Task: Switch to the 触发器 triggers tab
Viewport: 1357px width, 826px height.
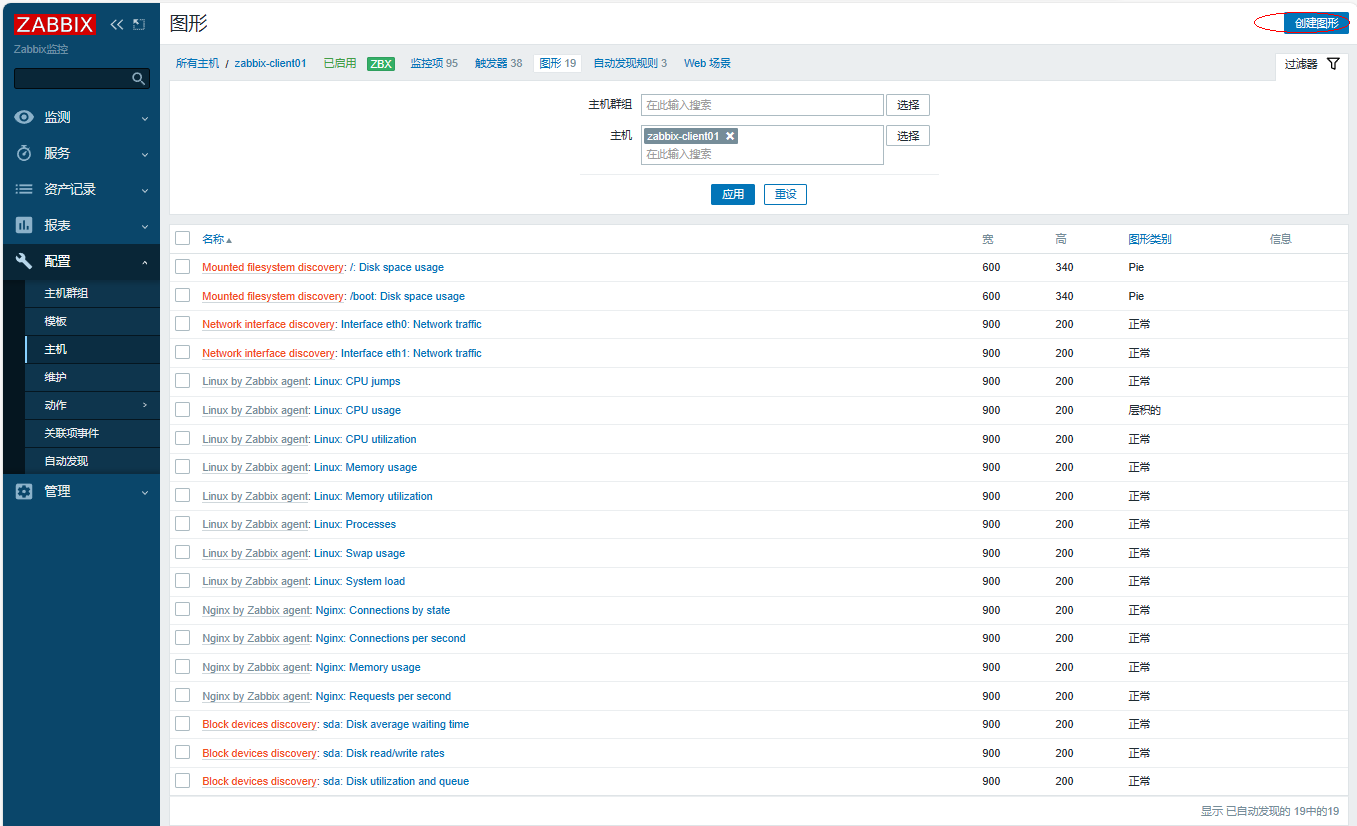Action: [498, 63]
